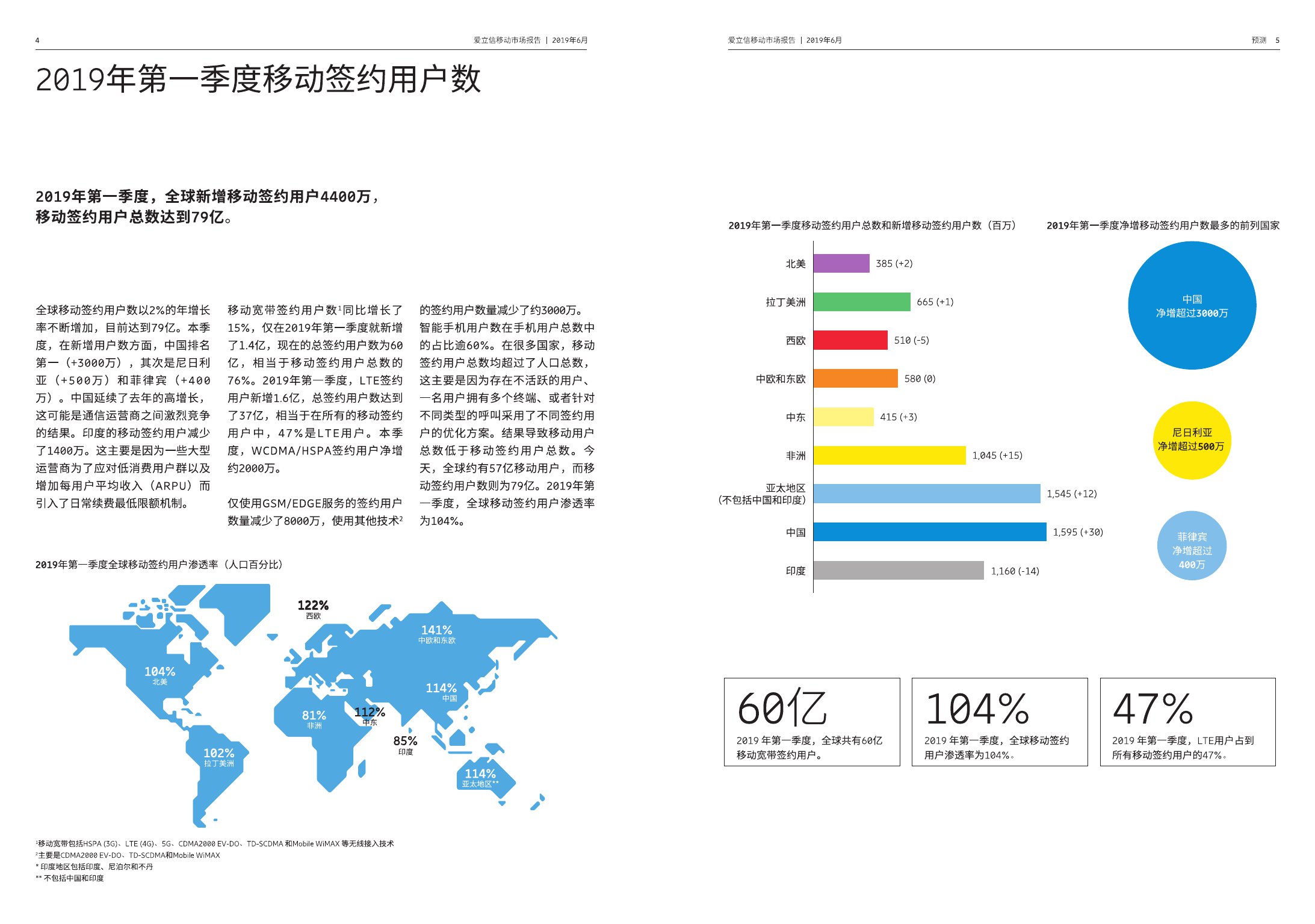Click the 47% statistic box
Image resolution: width=1315 pixels, height=924 pixels.
(1187, 722)
